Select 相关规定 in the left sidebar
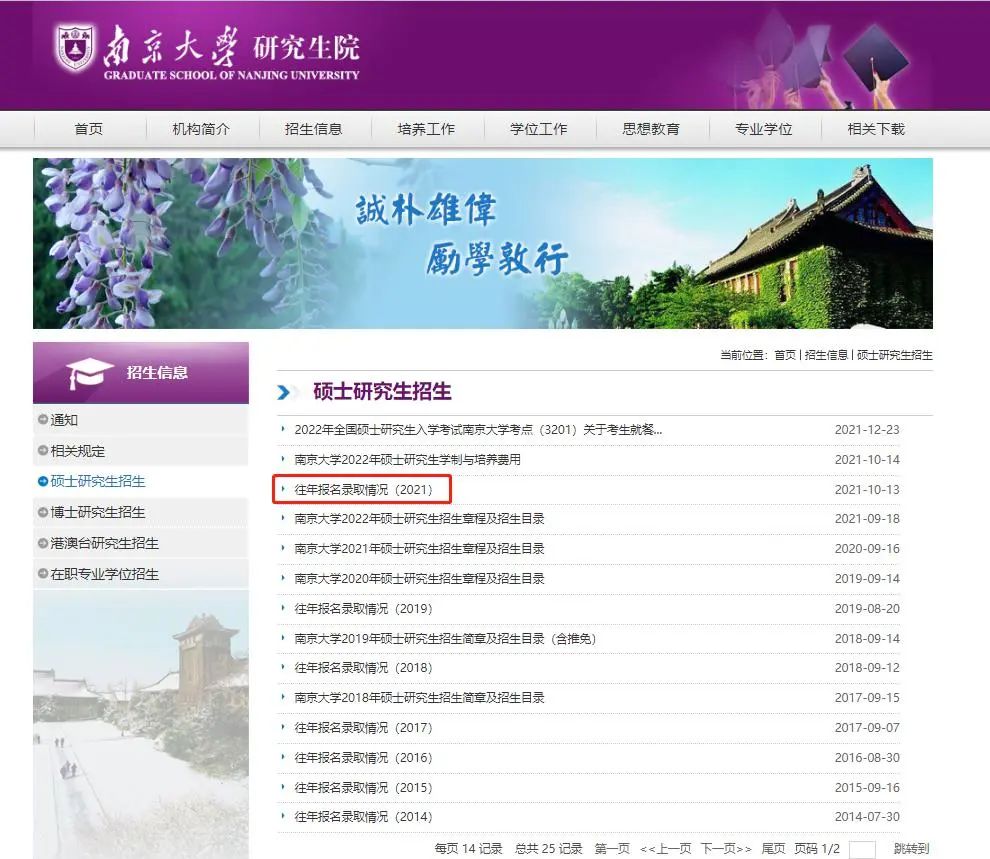 pos(78,451)
